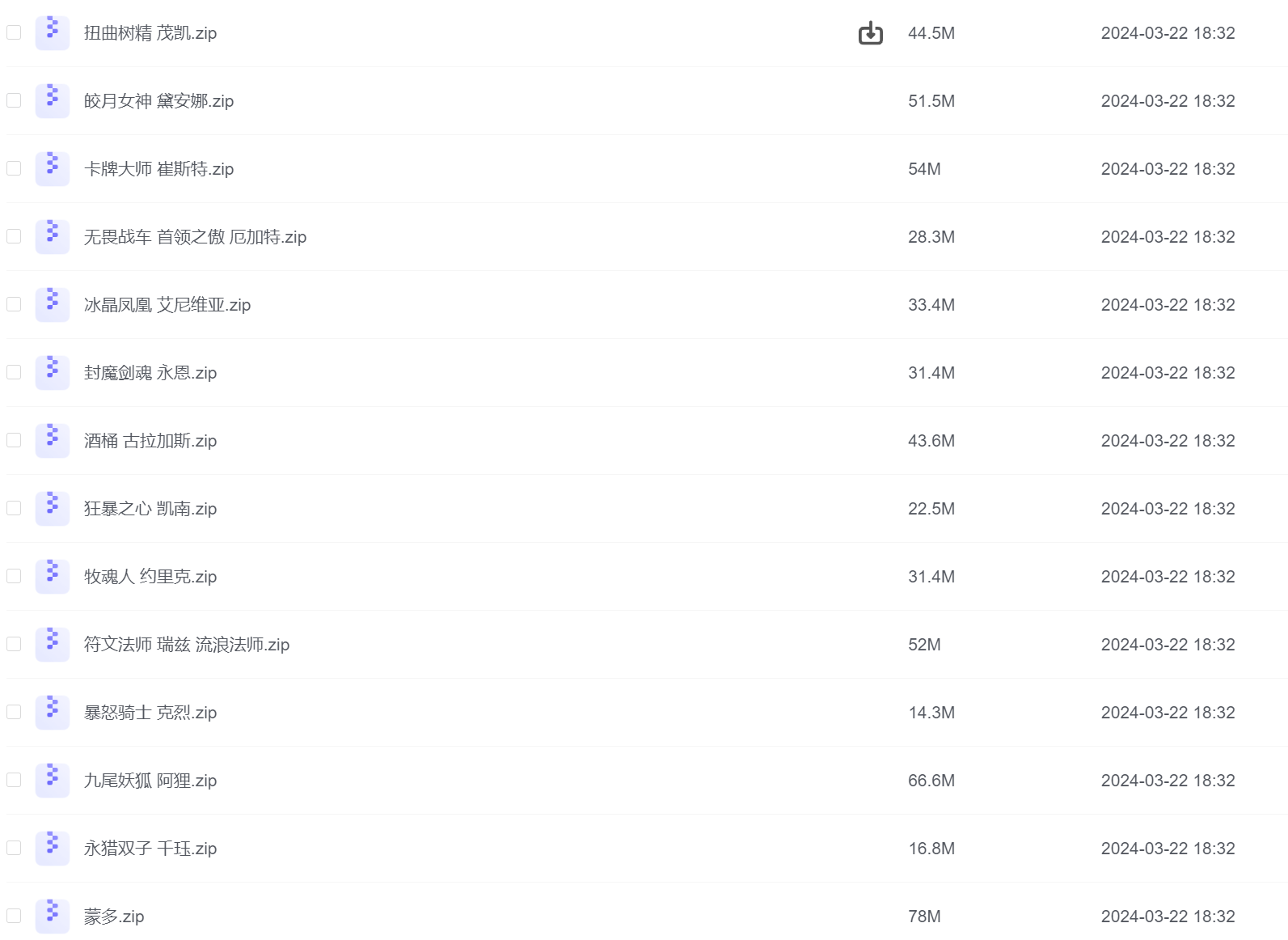Click the filename 狂暴之心 凯南.zip
Image resolution: width=1288 pixels, height=940 pixels.
pos(150,509)
